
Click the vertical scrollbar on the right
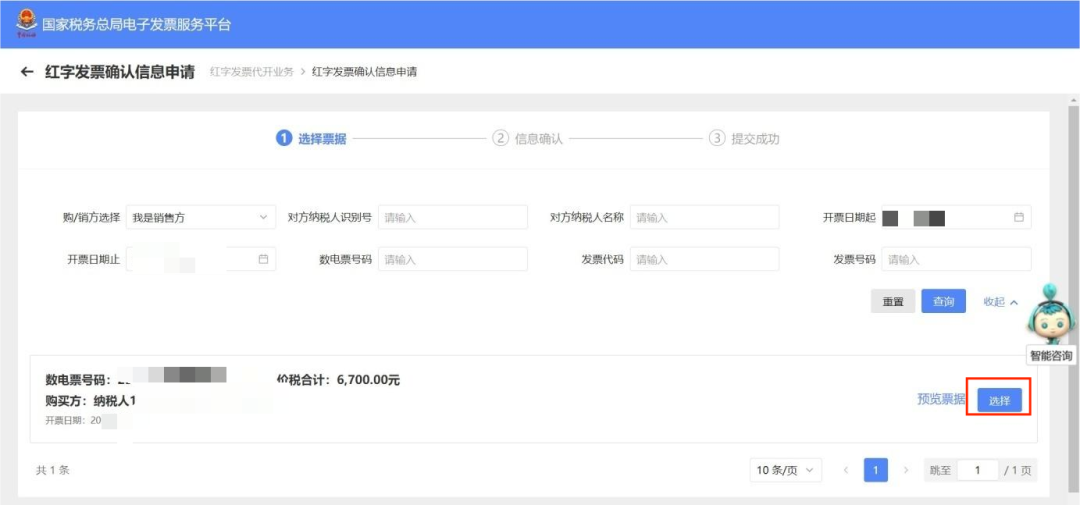[1073, 296]
